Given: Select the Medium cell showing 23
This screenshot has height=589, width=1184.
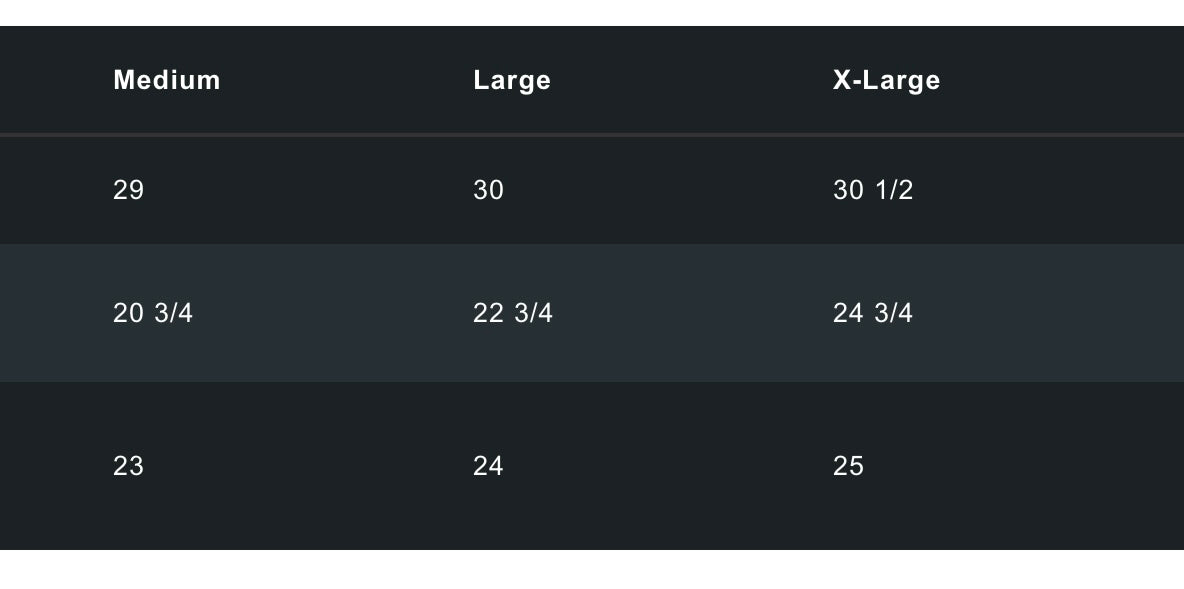Looking at the screenshot, I should pos(129,466).
